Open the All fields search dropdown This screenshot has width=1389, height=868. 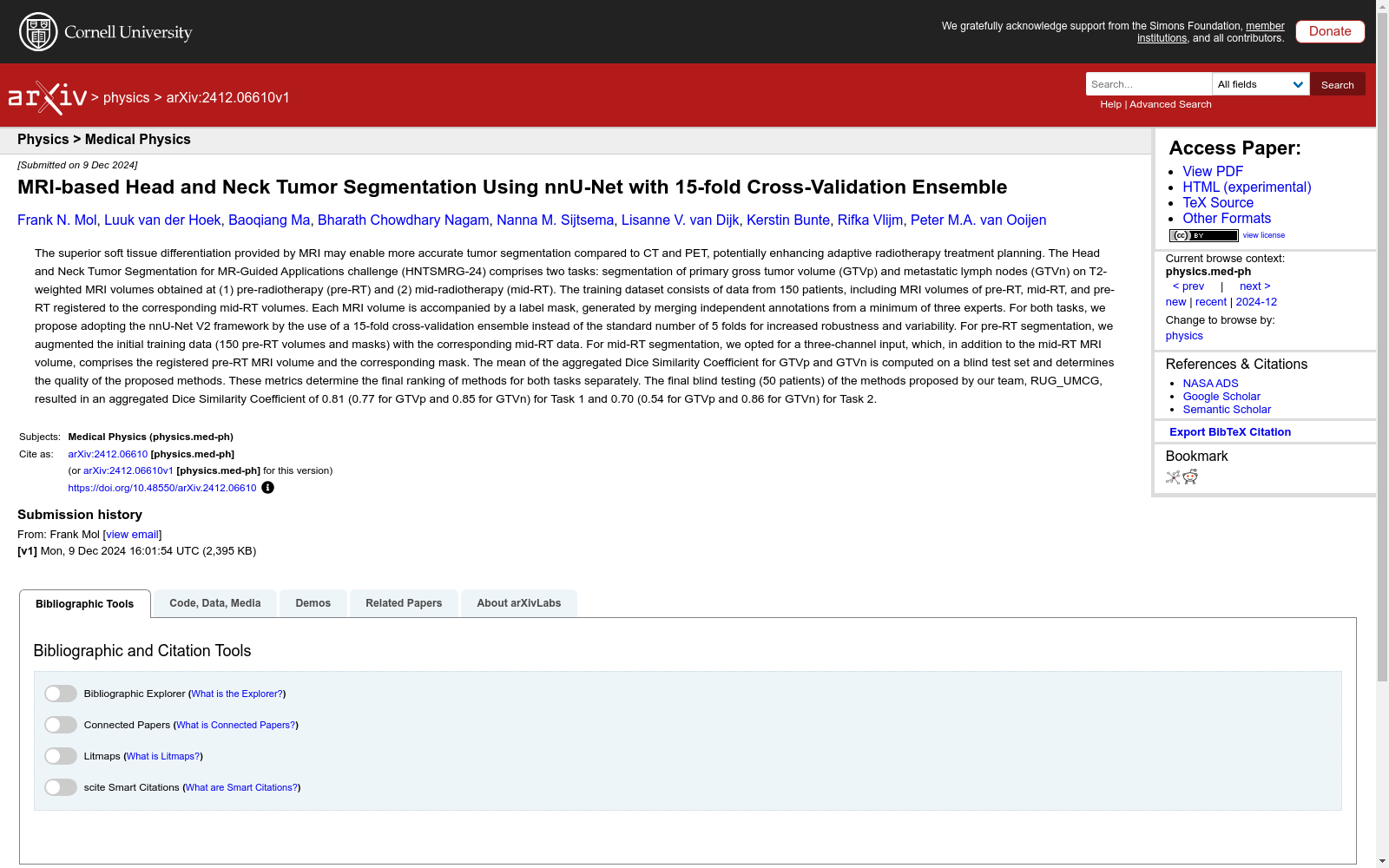tap(1261, 84)
